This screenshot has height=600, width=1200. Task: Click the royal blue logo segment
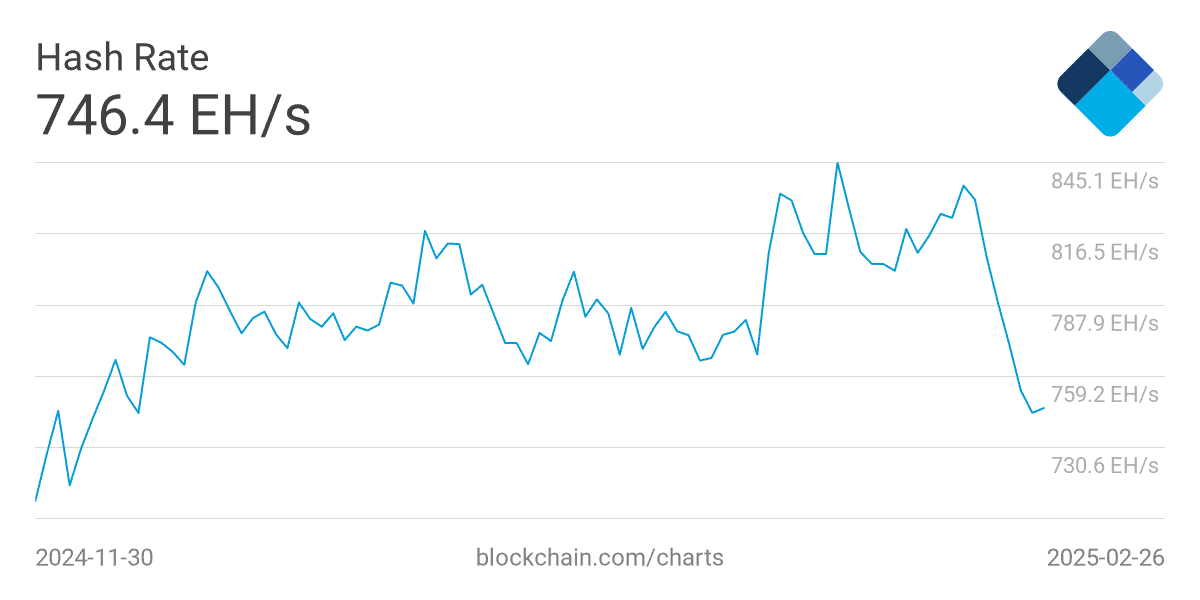[x=1133, y=69]
